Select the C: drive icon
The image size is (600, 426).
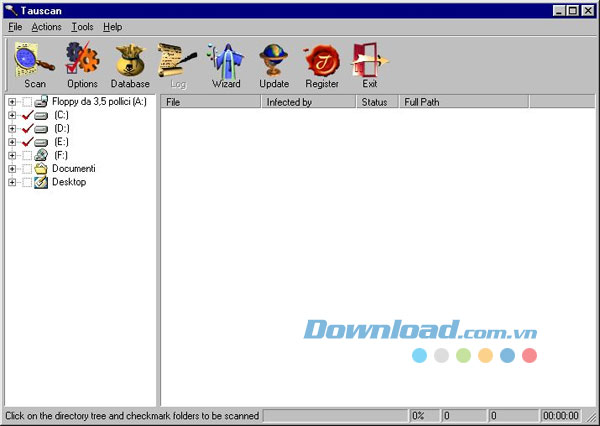pyautogui.click(x=41, y=115)
